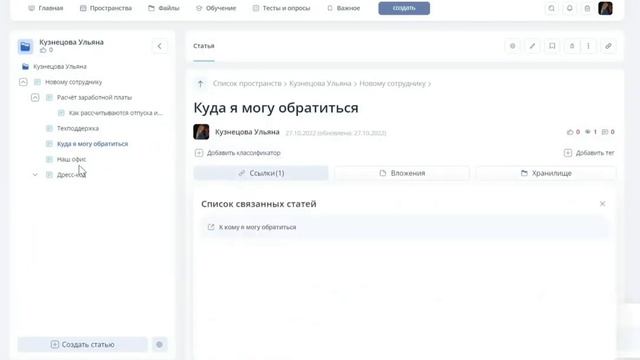
Task: Open Список пространств breadcrumb link
Action: coord(247,84)
